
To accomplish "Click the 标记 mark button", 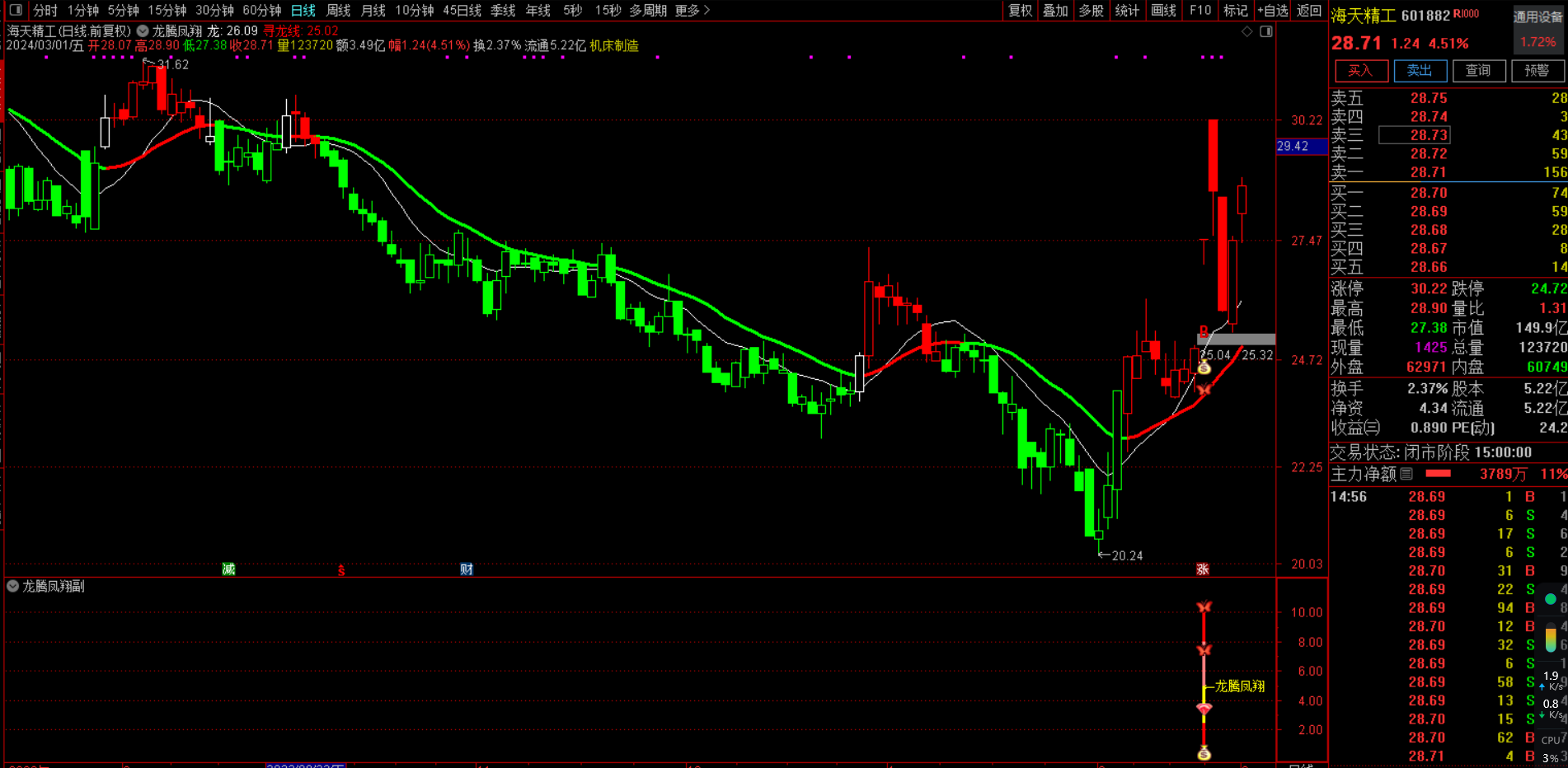I will [1236, 10].
